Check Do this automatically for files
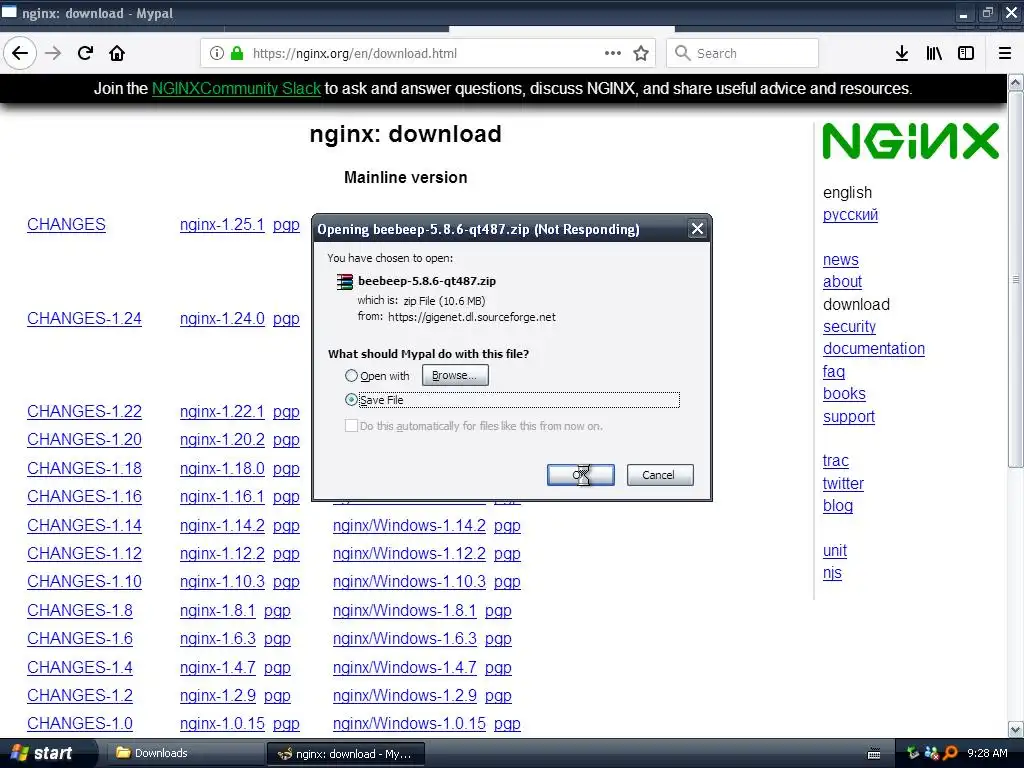The width and height of the screenshot is (1024, 768). click(351, 426)
